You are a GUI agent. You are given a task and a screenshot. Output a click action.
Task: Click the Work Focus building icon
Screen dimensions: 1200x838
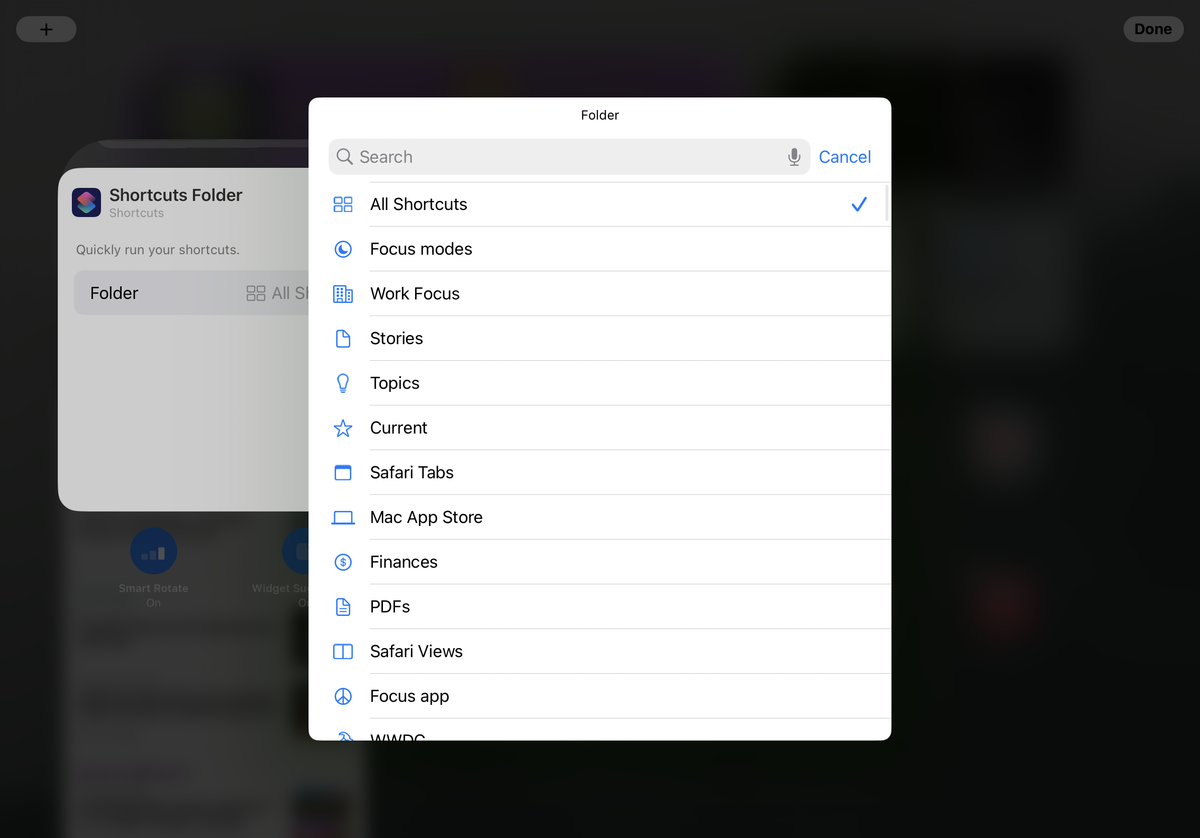(343, 293)
